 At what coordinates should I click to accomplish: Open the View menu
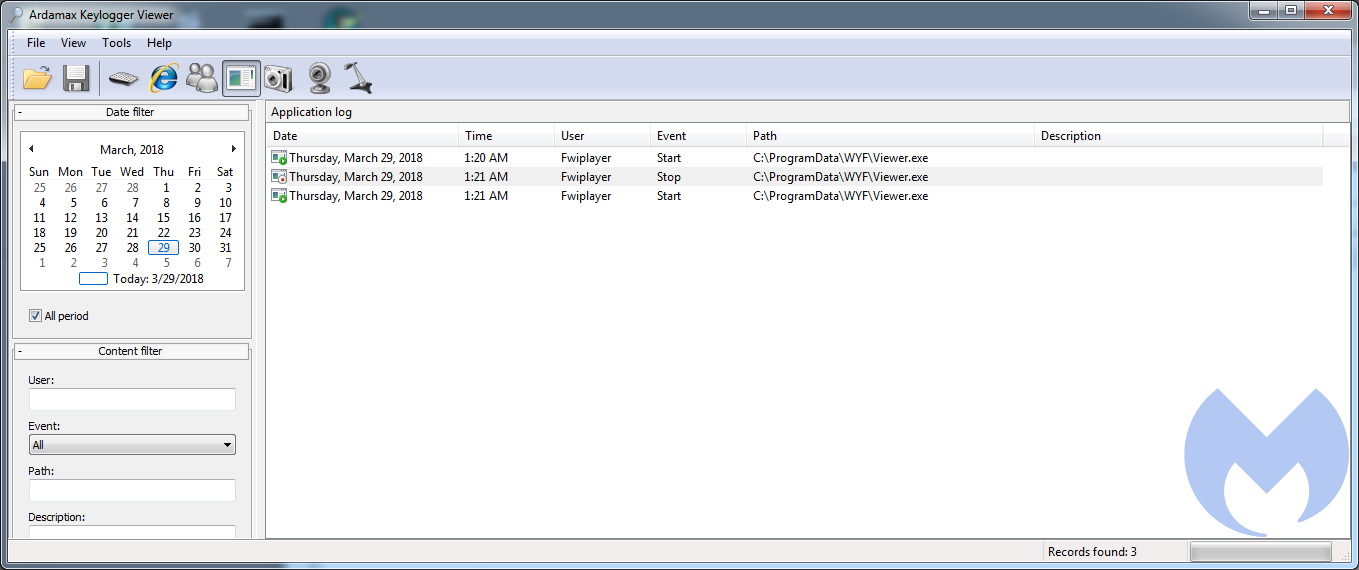point(73,43)
